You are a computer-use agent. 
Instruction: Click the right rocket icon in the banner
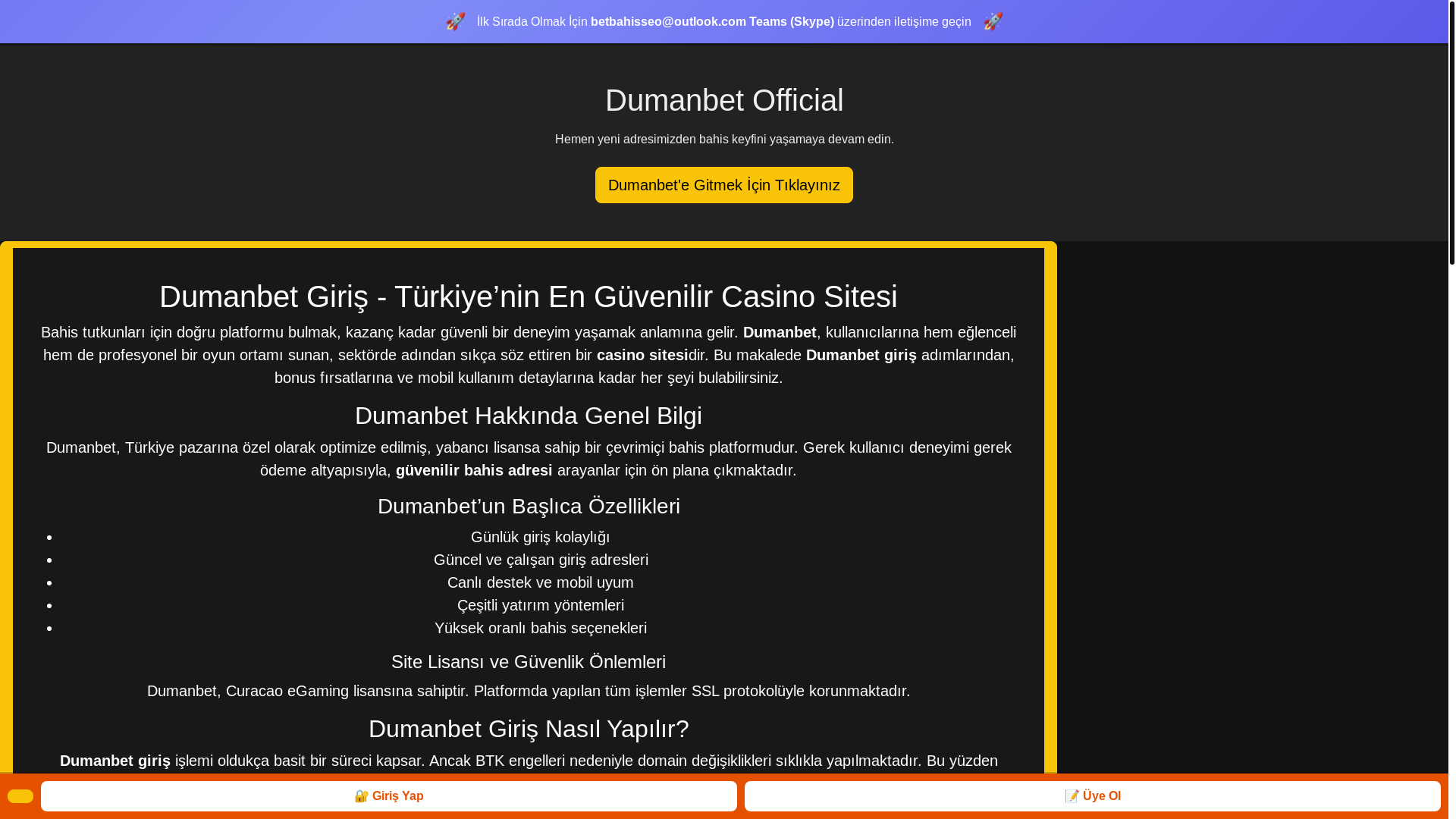pyautogui.click(x=993, y=21)
